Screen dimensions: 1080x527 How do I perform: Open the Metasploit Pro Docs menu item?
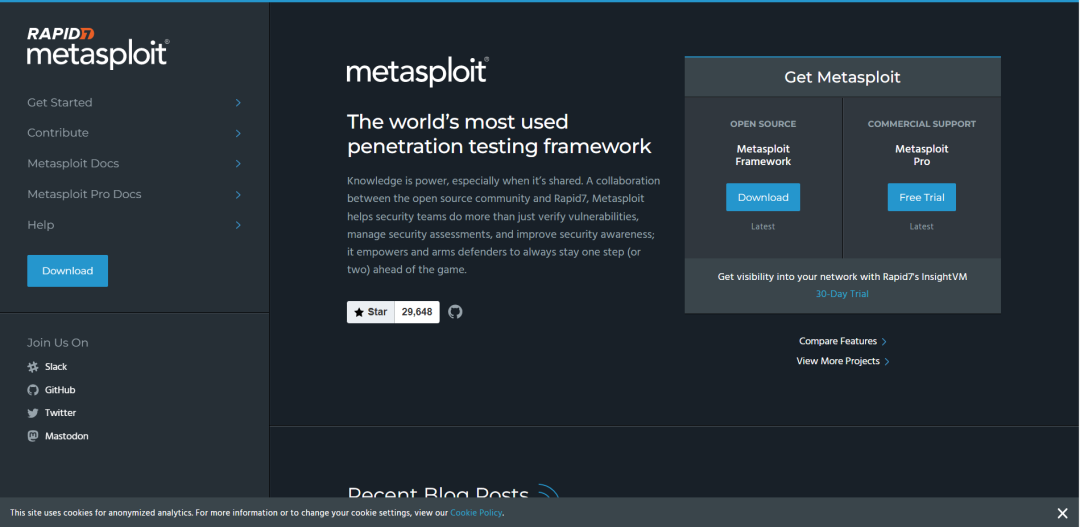(x=84, y=194)
